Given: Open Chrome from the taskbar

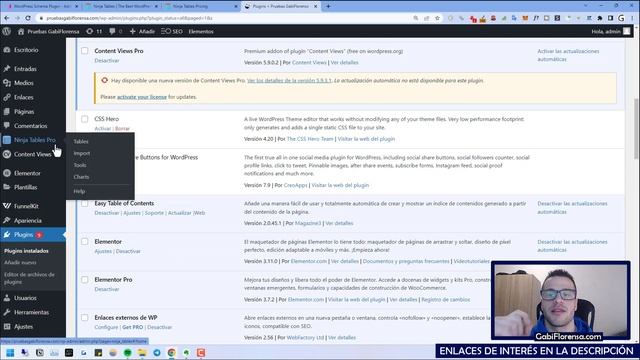Looking at the screenshot, I should pyautogui.click(x=171, y=353).
